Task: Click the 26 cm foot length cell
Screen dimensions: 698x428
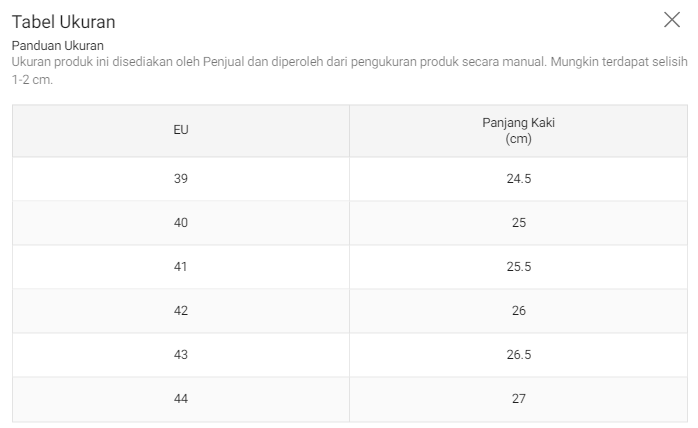Action: tap(519, 311)
